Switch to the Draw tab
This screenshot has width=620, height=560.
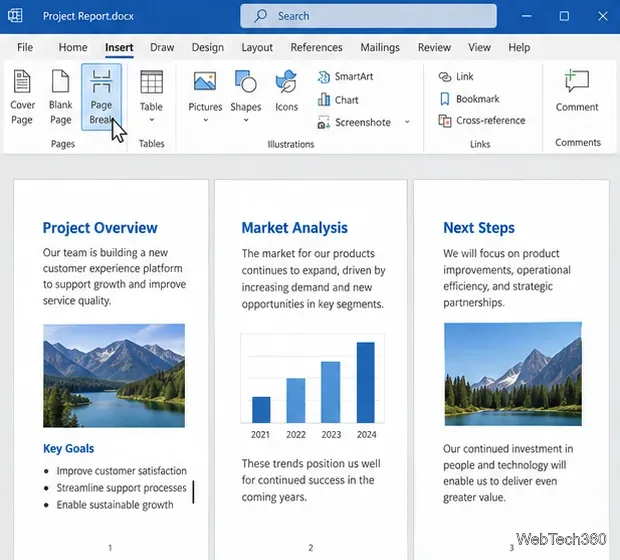[x=162, y=47]
